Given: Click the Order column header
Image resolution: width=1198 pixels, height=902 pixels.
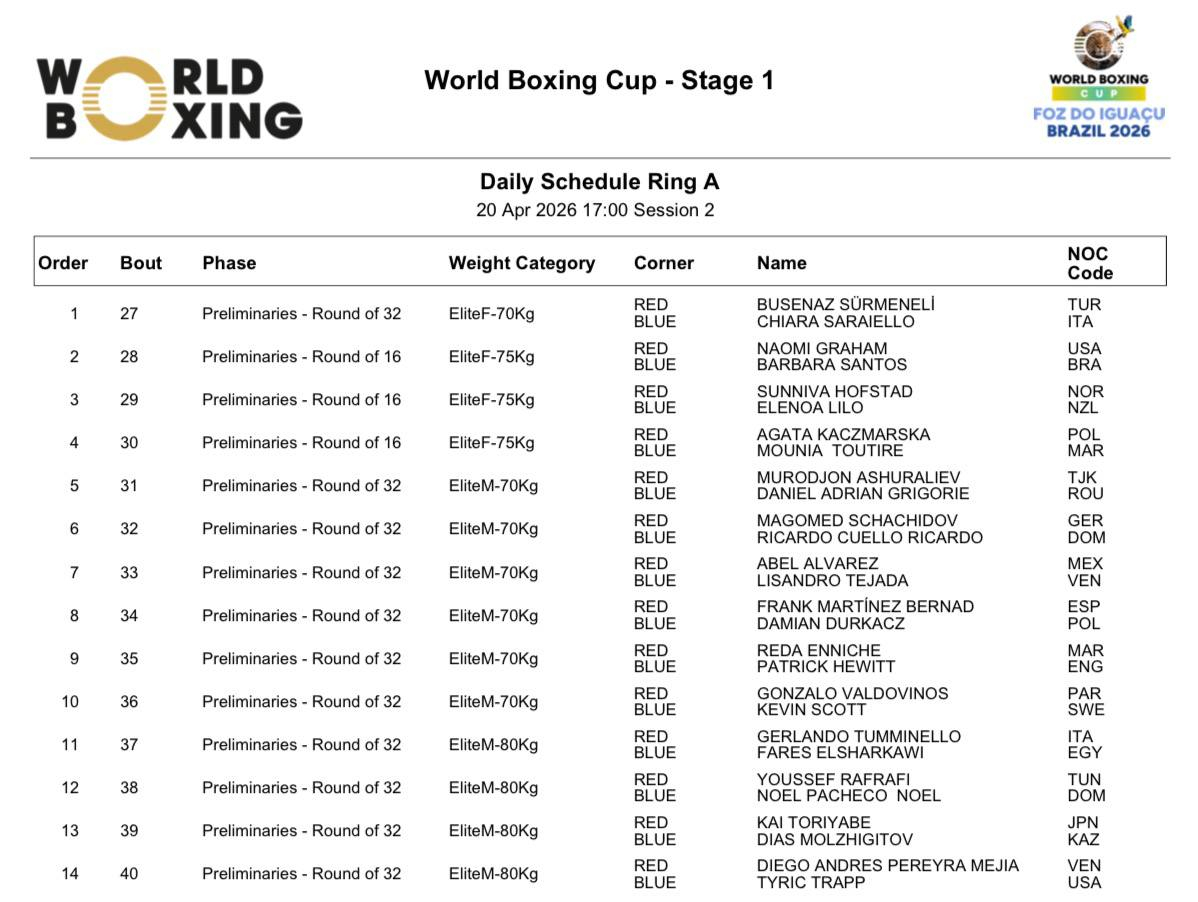Looking at the screenshot, I should point(63,263).
